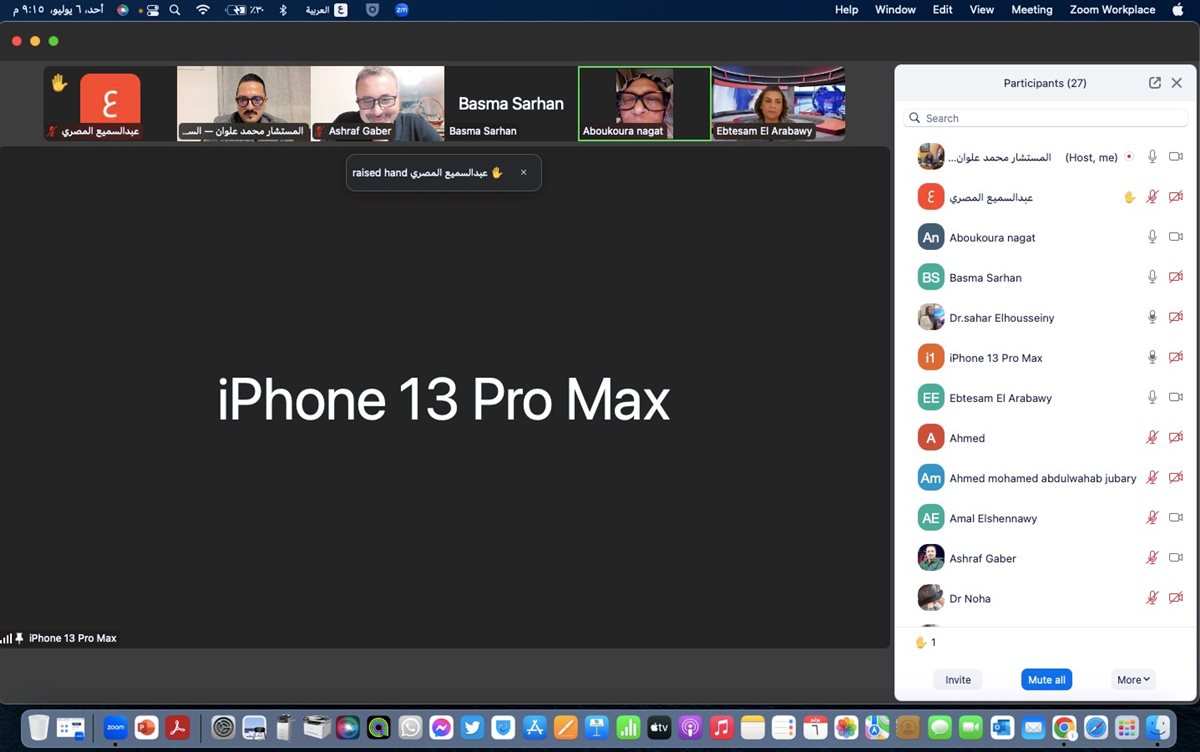Open Numbers in the Dock
Image resolution: width=1200 pixels, height=752 pixels.
coord(628,727)
